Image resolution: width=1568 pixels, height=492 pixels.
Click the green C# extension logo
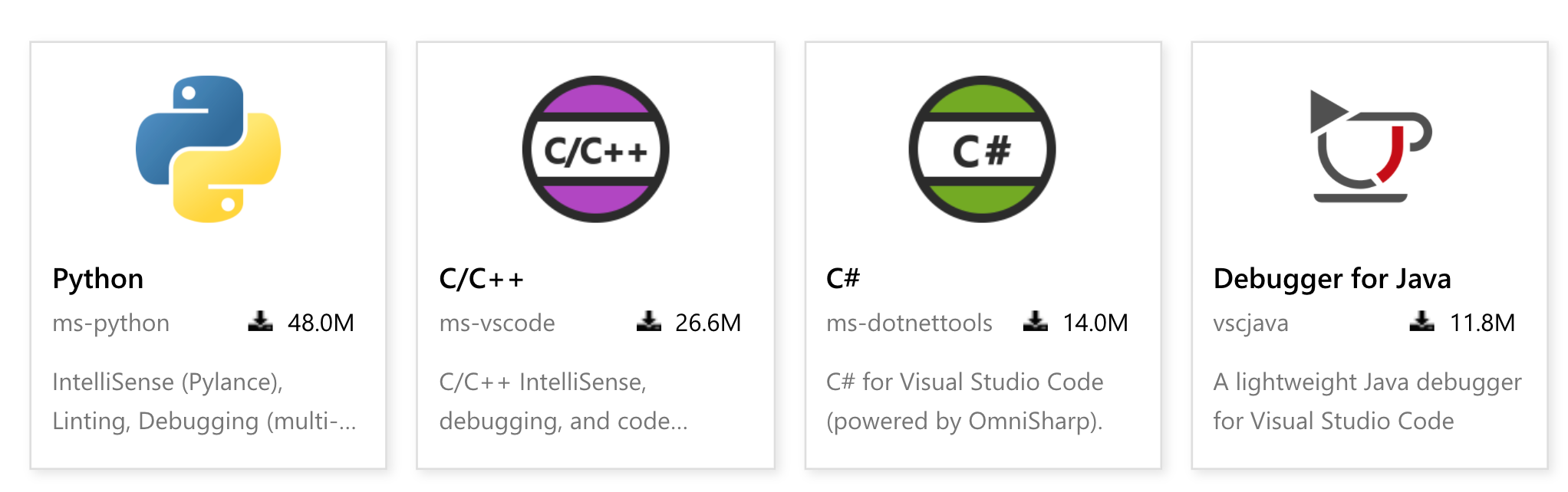[x=982, y=149]
